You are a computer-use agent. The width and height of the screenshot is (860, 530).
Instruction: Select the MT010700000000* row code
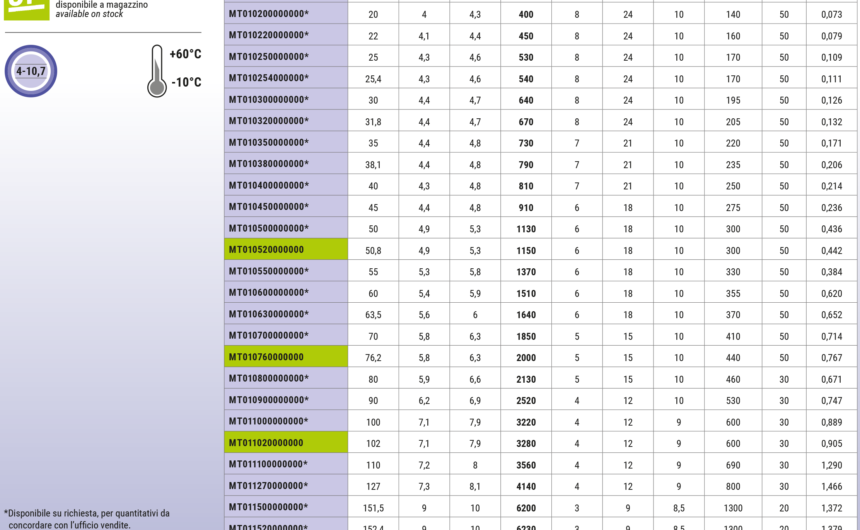coord(268,336)
